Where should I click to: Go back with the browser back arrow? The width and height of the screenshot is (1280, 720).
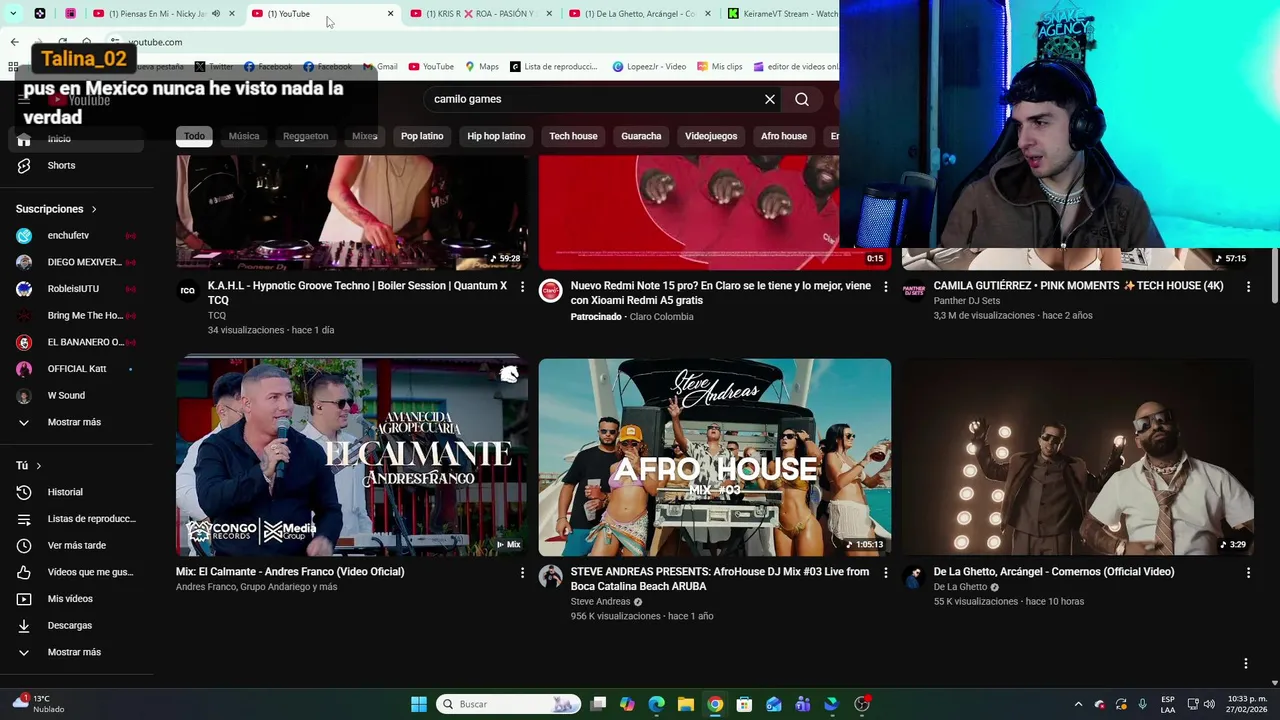click(14, 42)
